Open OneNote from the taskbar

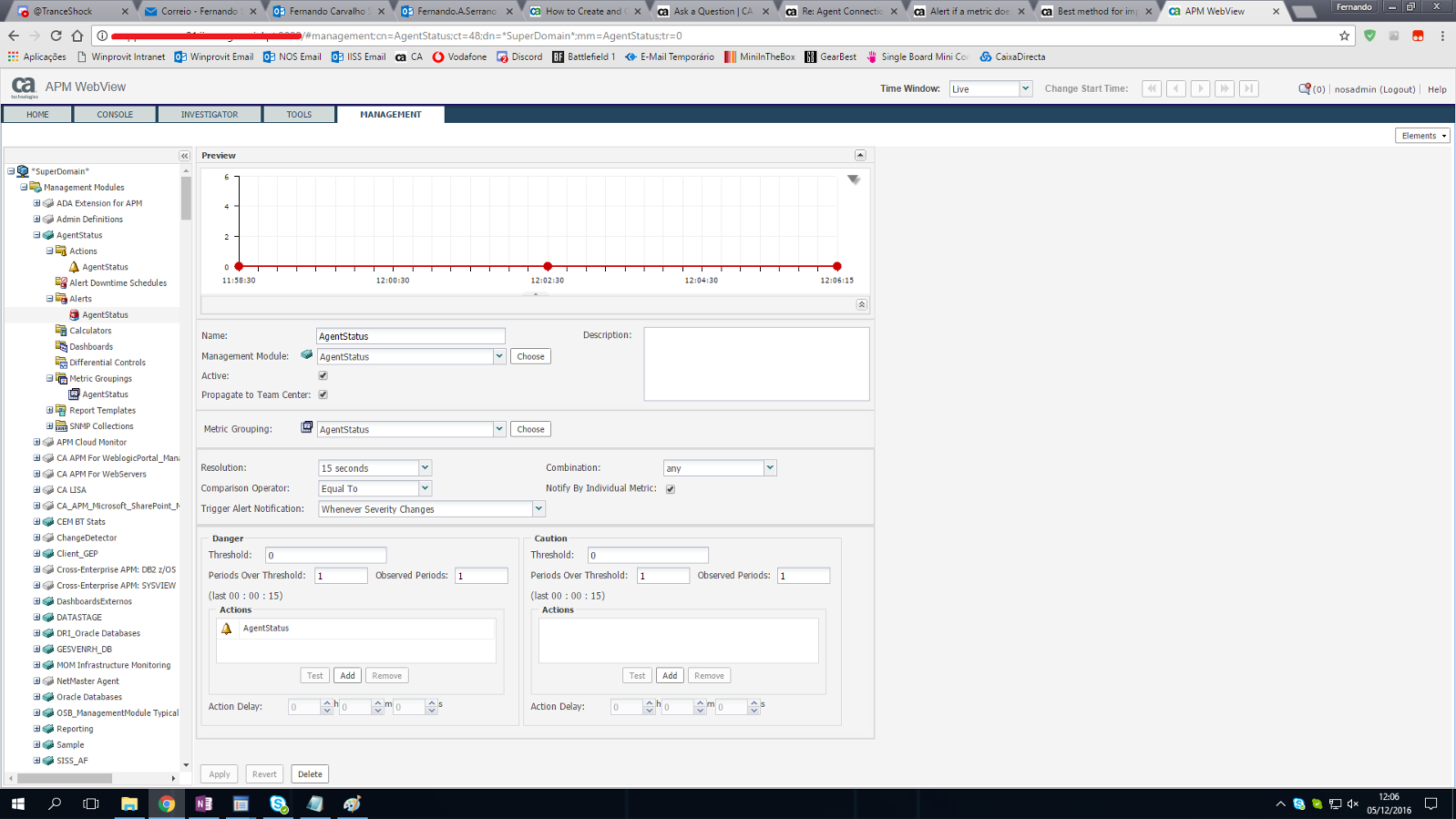(203, 804)
